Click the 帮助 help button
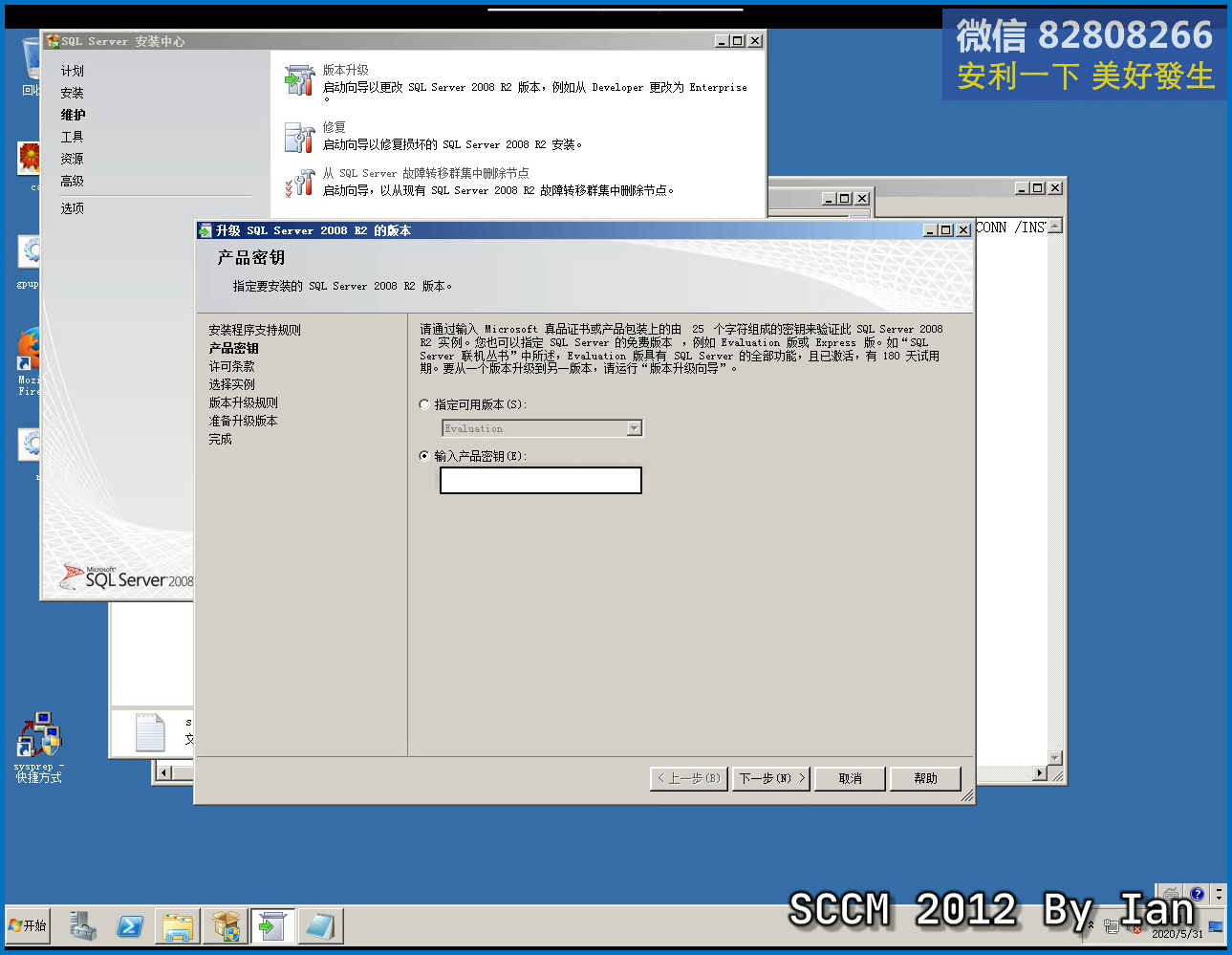 (925, 778)
